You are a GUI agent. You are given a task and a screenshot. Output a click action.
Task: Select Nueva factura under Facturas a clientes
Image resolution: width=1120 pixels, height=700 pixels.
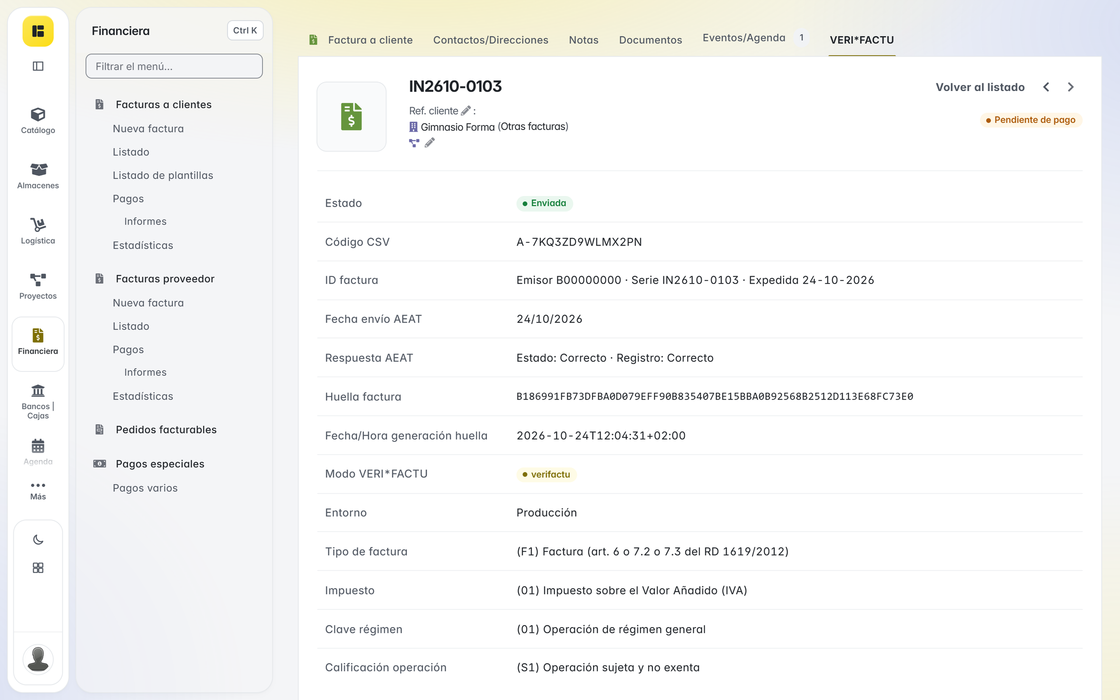point(148,129)
